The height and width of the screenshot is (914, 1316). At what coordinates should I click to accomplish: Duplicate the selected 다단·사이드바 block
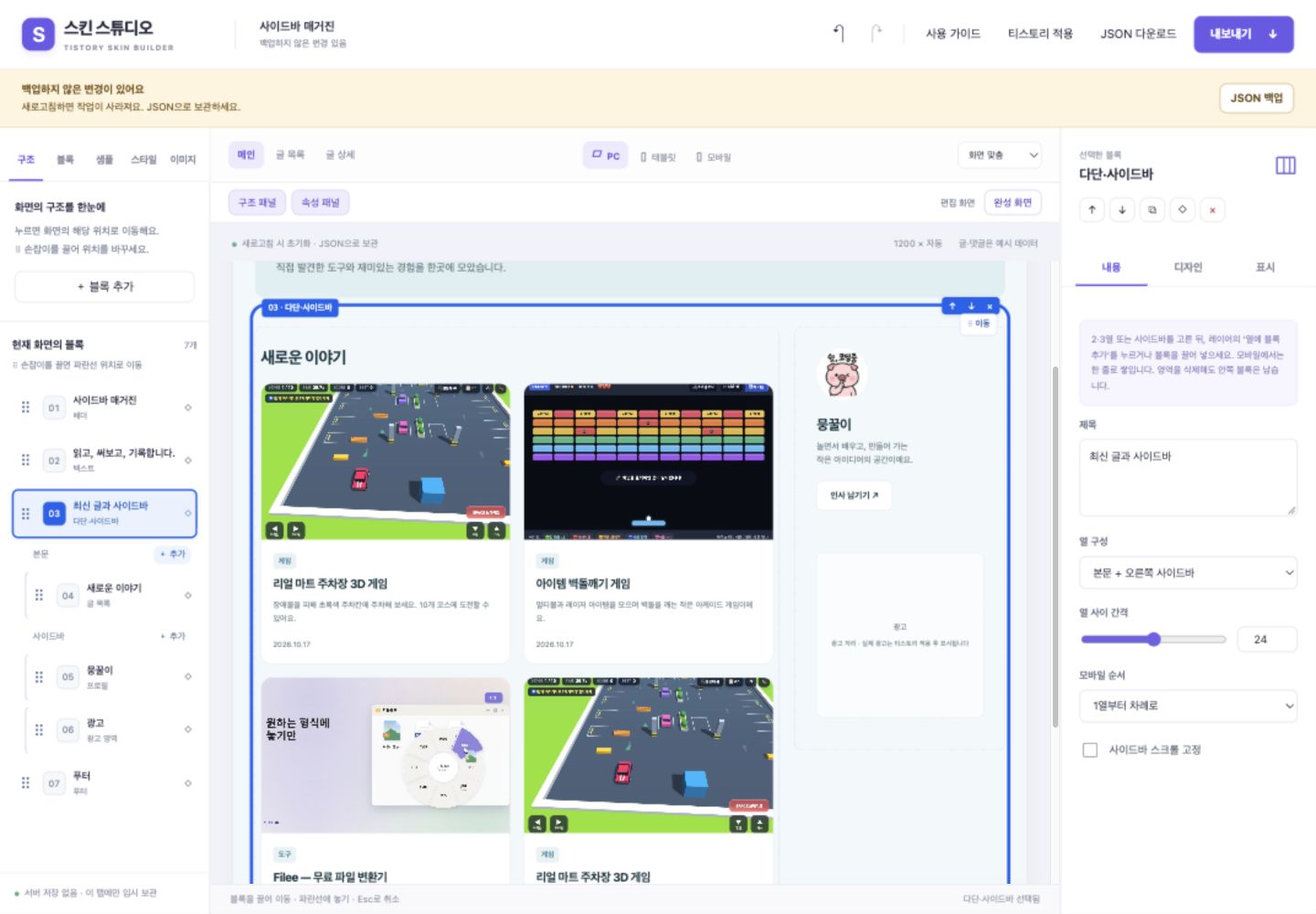pyautogui.click(x=1152, y=209)
